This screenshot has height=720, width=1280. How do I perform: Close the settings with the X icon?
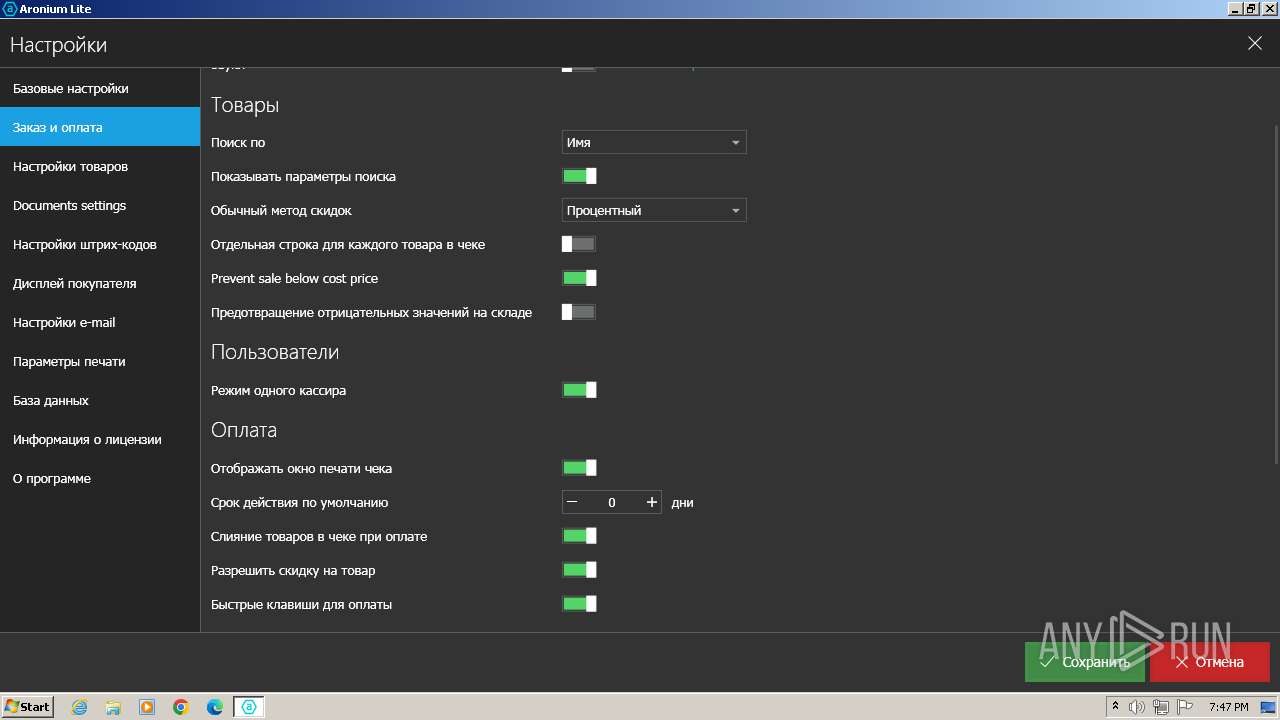point(1254,44)
